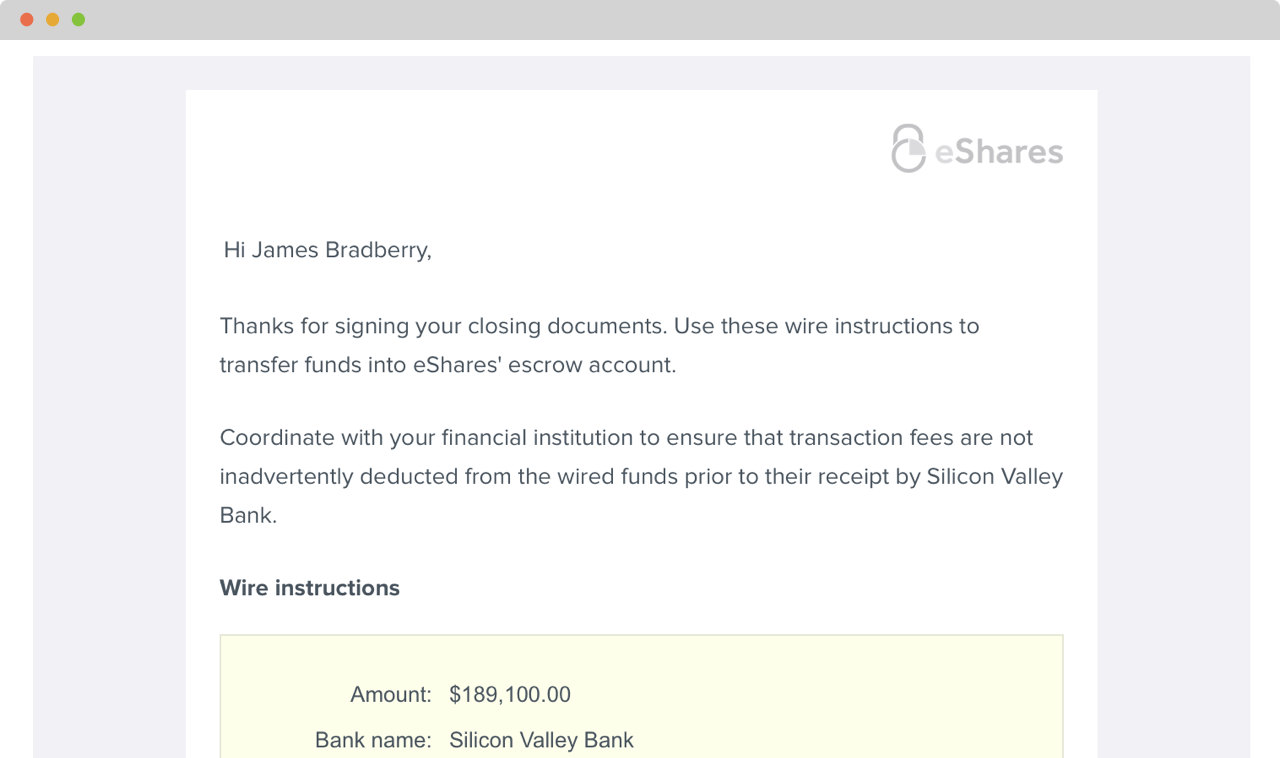Click the "Bank name:" label
Viewport: 1280px width, 758px height.
click(373, 740)
